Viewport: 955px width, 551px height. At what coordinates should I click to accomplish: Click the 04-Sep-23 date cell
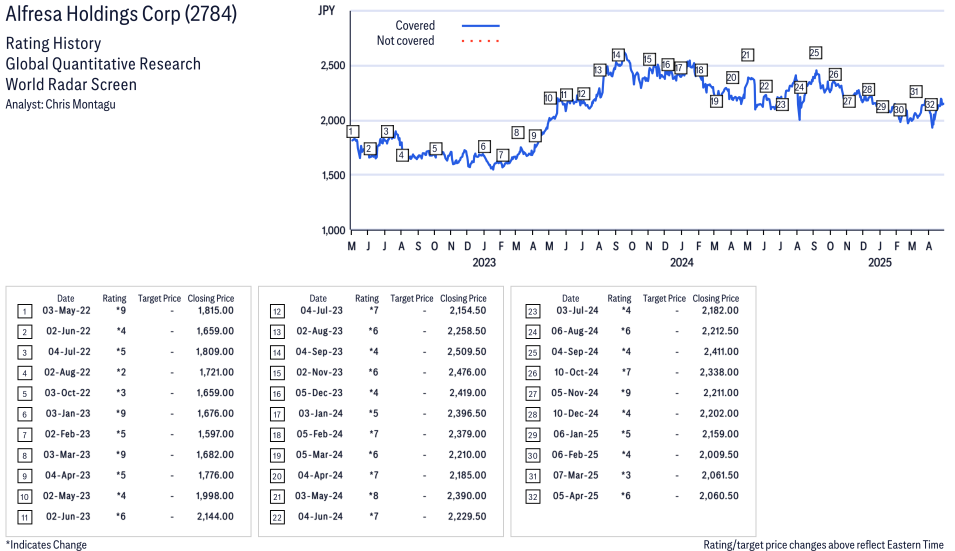pos(319,352)
